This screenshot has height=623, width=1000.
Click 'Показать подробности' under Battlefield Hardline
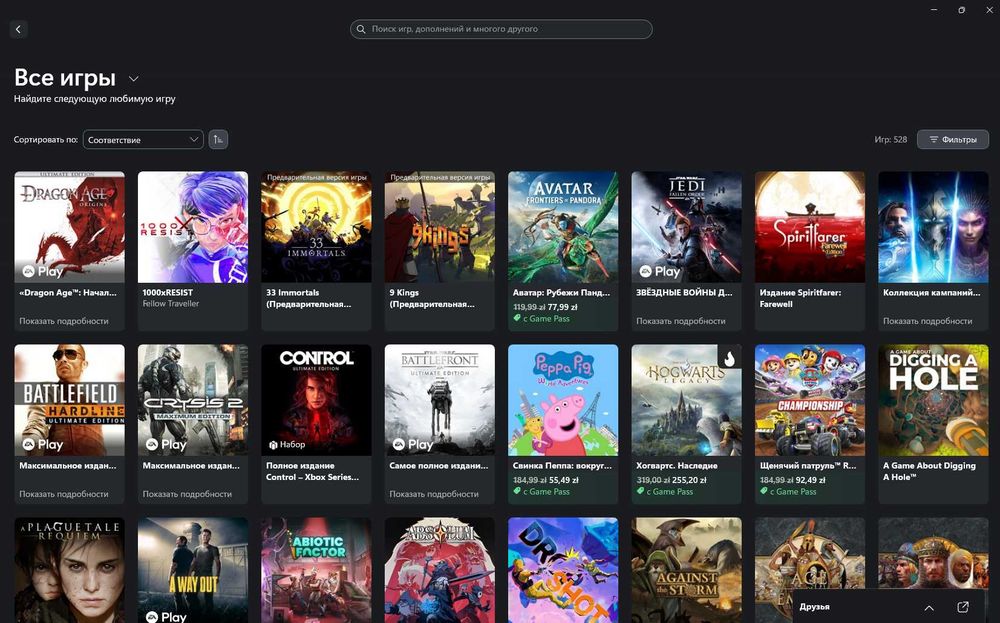(64, 494)
